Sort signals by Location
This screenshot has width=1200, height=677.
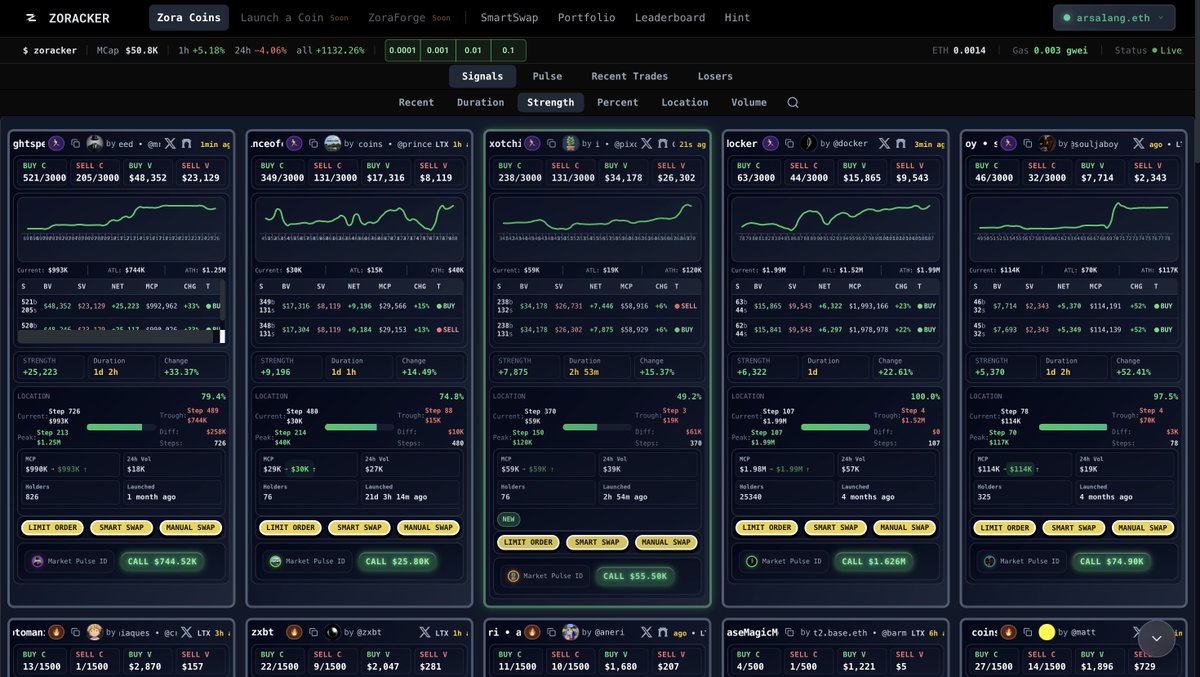[685, 102]
